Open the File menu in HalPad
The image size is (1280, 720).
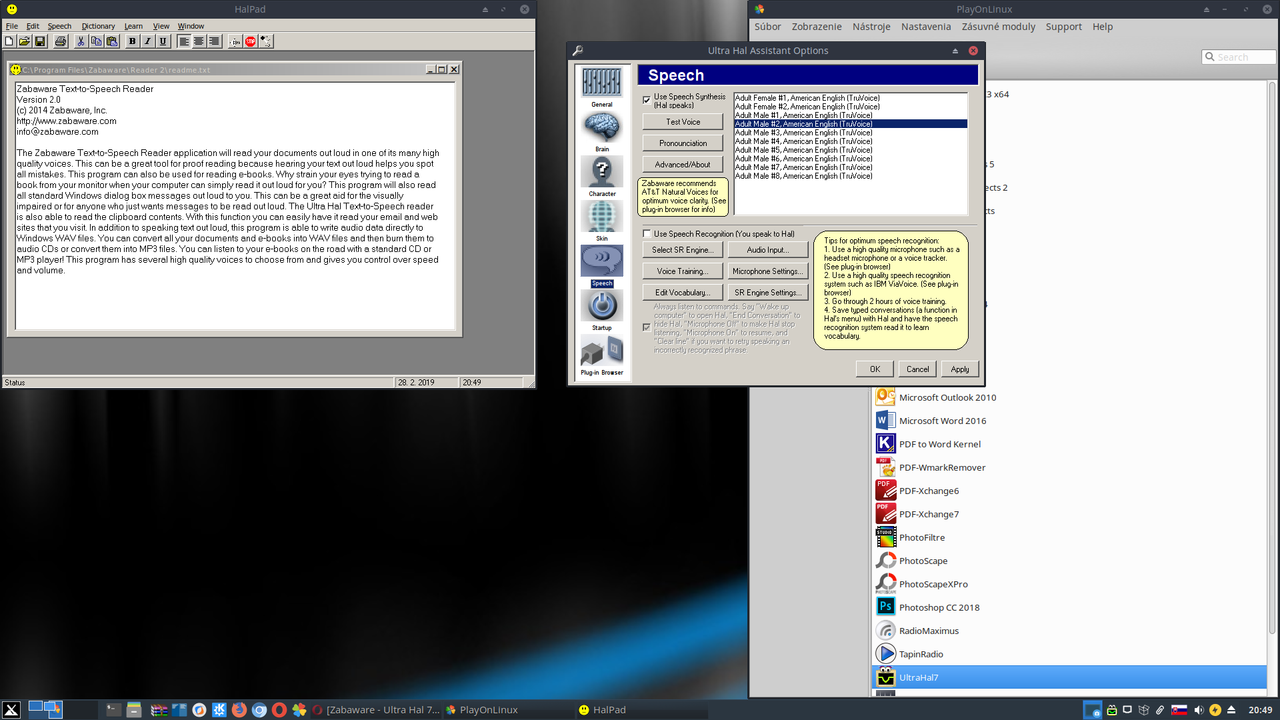click(12, 26)
